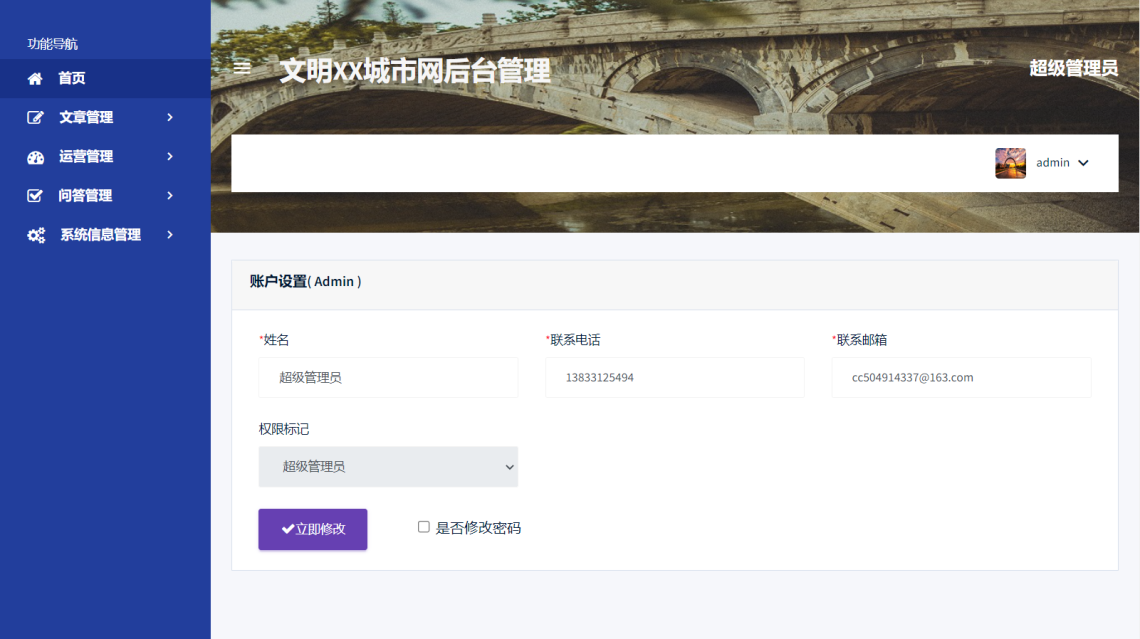The width and height of the screenshot is (1140, 639).
Task: Click the checkmark icon inside 立即修改 button
Action: pyautogui.click(x=287, y=529)
